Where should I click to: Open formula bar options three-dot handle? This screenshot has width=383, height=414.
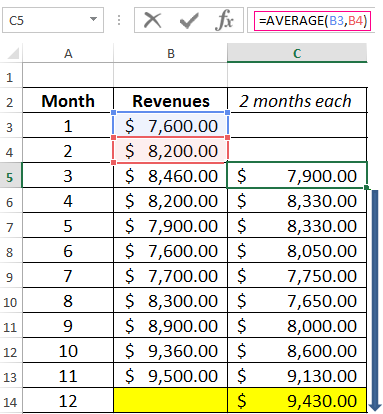[x=119, y=20]
